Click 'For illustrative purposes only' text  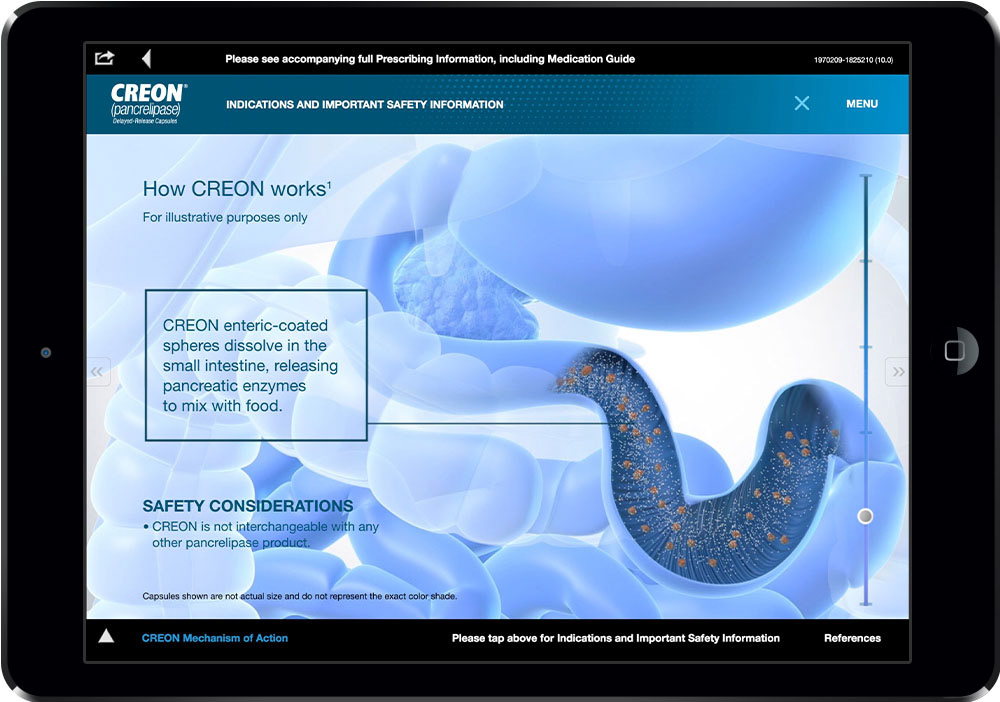click(x=224, y=217)
